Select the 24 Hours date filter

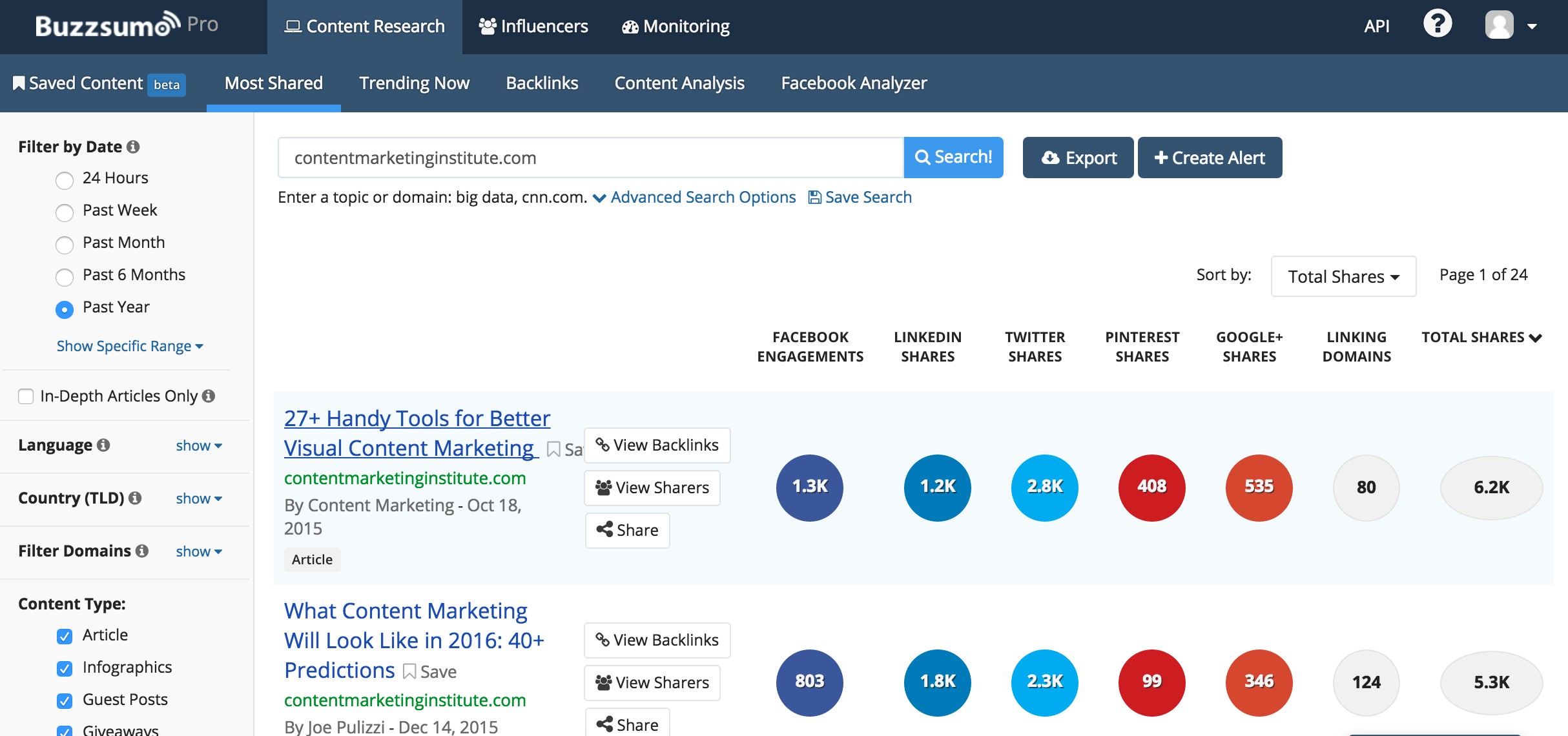[x=65, y=179]
